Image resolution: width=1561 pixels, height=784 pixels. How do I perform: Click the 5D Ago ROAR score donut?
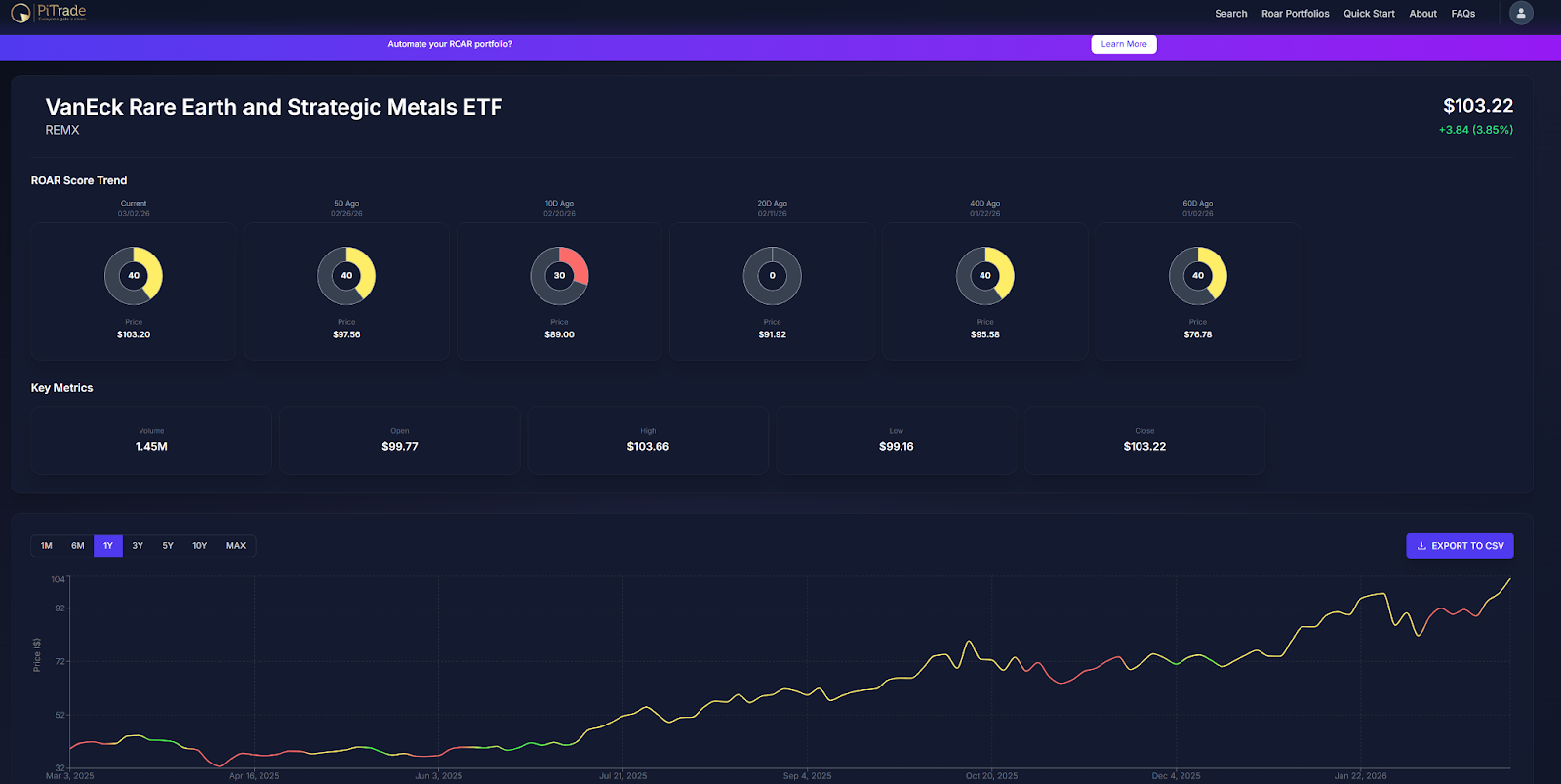[346, 276]
